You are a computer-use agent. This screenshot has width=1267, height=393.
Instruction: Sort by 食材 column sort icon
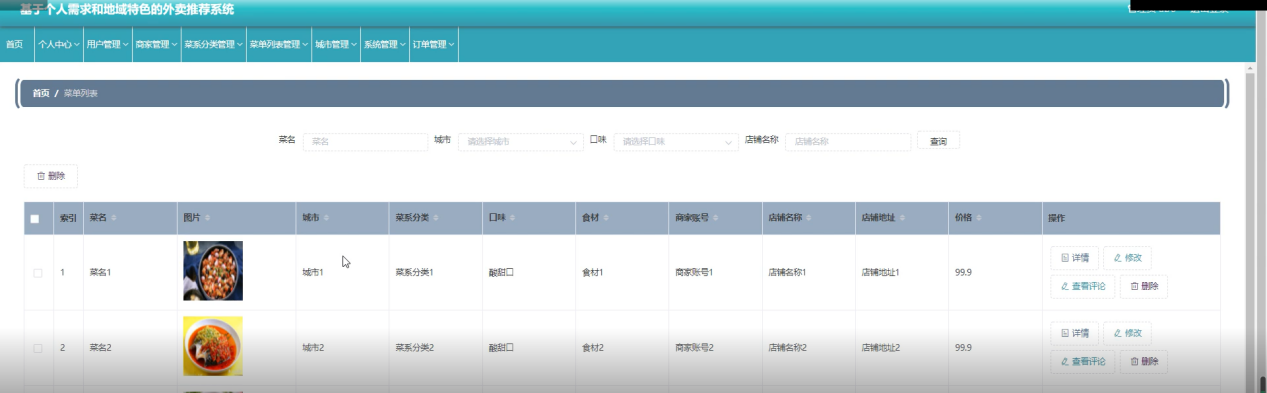(607, 218)
